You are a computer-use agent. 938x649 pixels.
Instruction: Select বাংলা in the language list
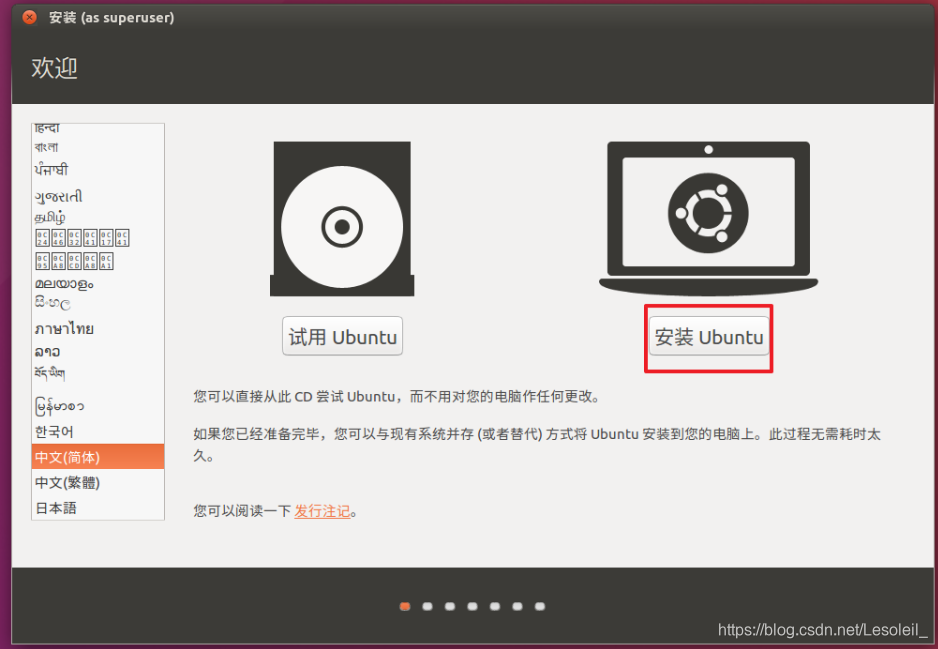pyautogui.click(x=98, y=147)
